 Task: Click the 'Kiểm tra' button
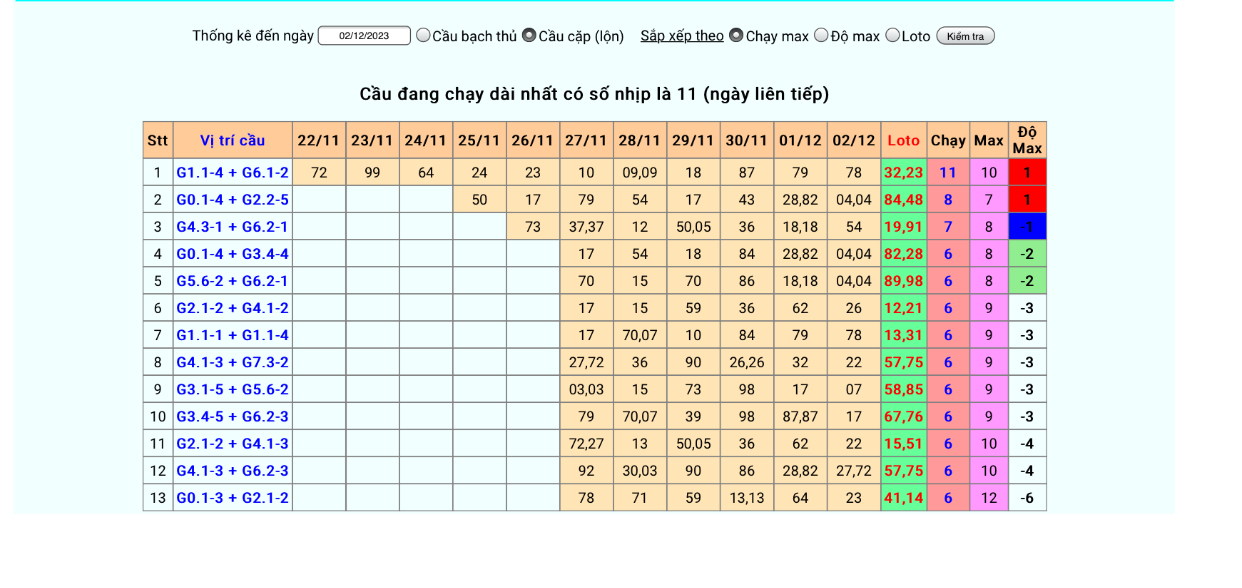pos(965,36)
